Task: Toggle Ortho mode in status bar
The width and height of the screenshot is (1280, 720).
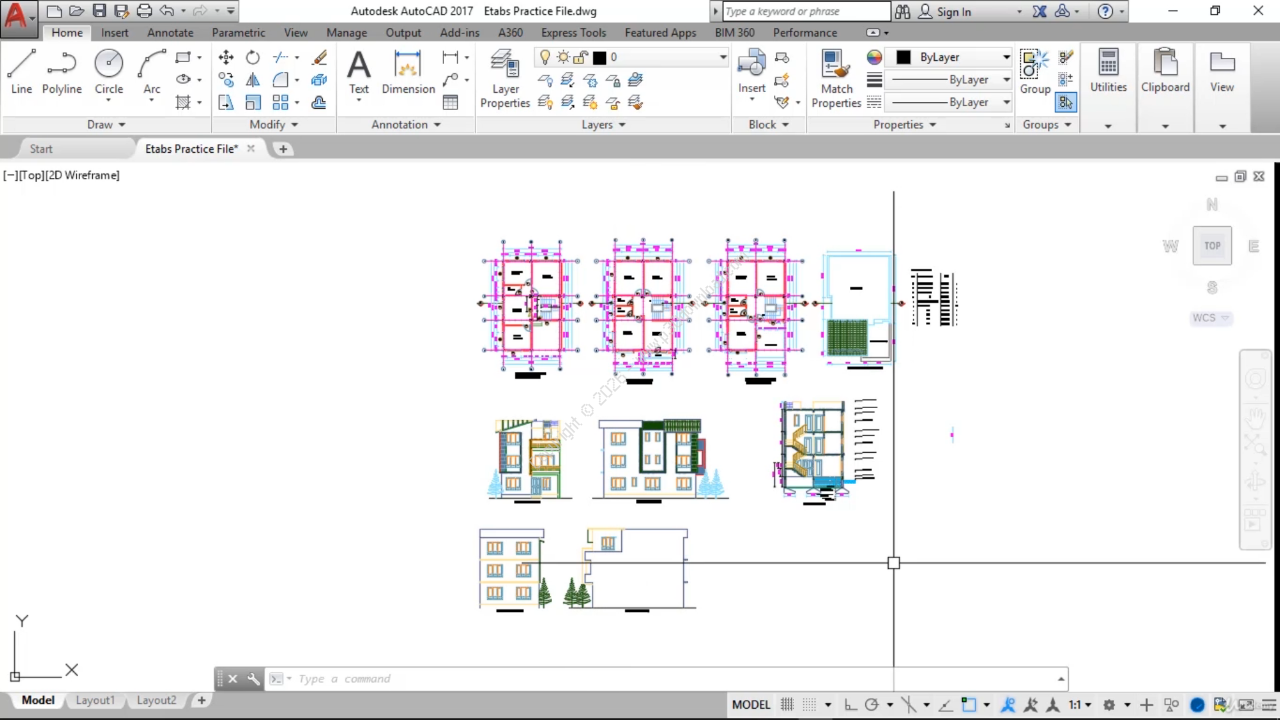Action: click(x=849, y=704)
